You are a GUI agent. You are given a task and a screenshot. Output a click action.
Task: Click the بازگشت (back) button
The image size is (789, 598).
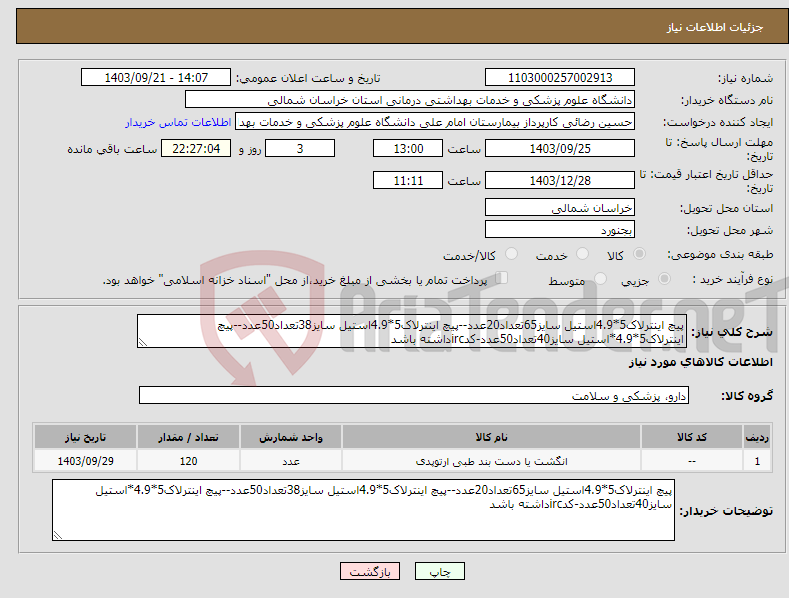click(x=370, y=571)
